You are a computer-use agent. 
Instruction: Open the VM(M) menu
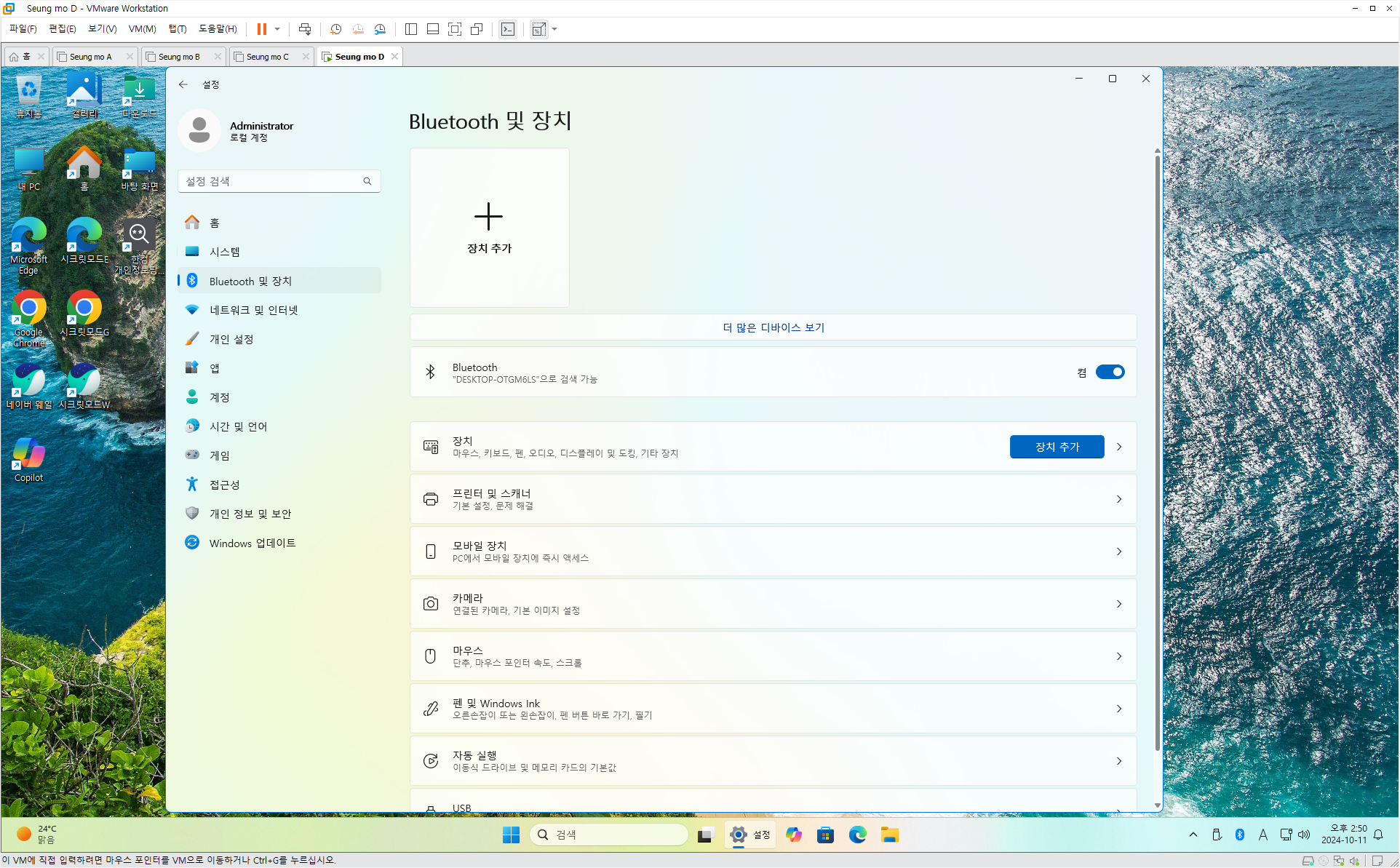(142, 29)
